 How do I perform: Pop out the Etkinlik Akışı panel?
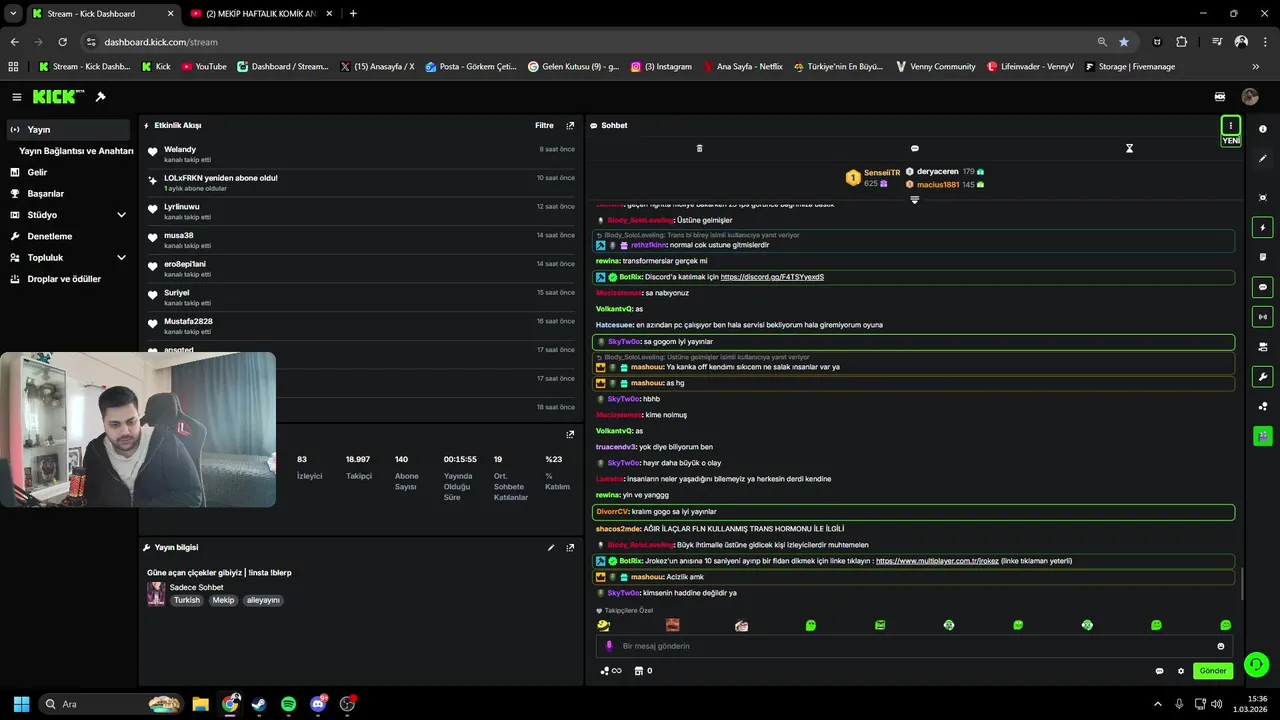pyautogui.click(x=570, y=126)
